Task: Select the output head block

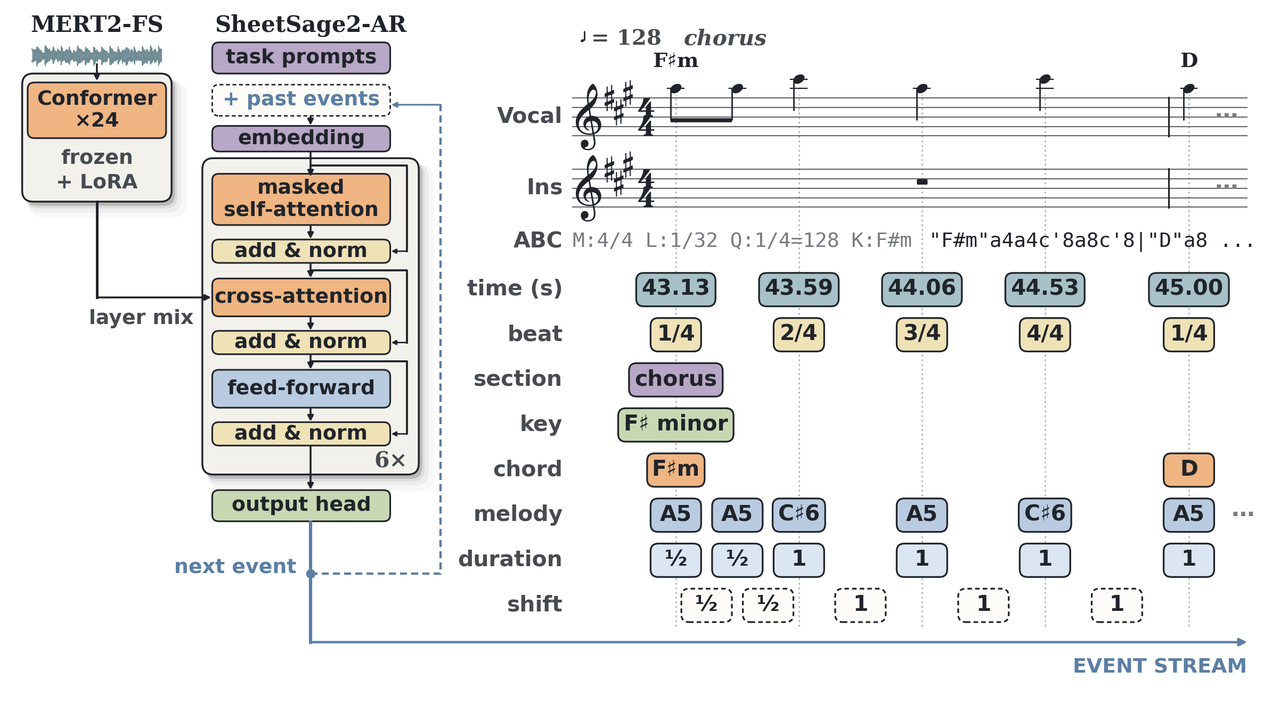Action: pos(301,505)
